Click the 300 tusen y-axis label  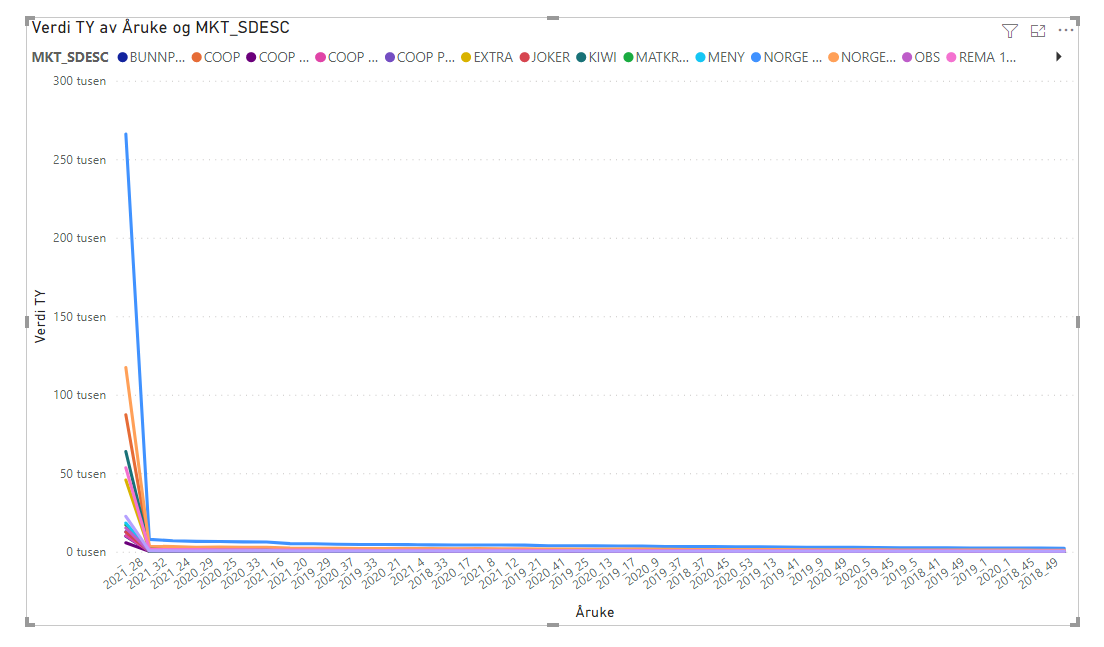click(x=80, y=81)
